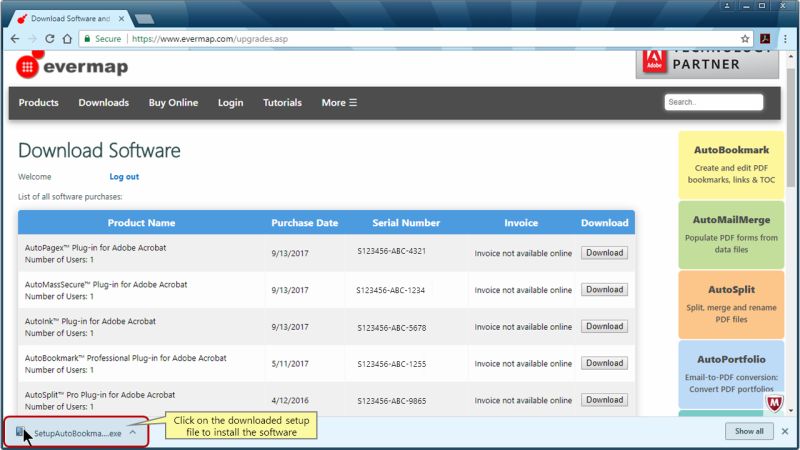800x450 pixels.
Task: Open the AutoBookmark sidebar card
Action: point(731,165)
